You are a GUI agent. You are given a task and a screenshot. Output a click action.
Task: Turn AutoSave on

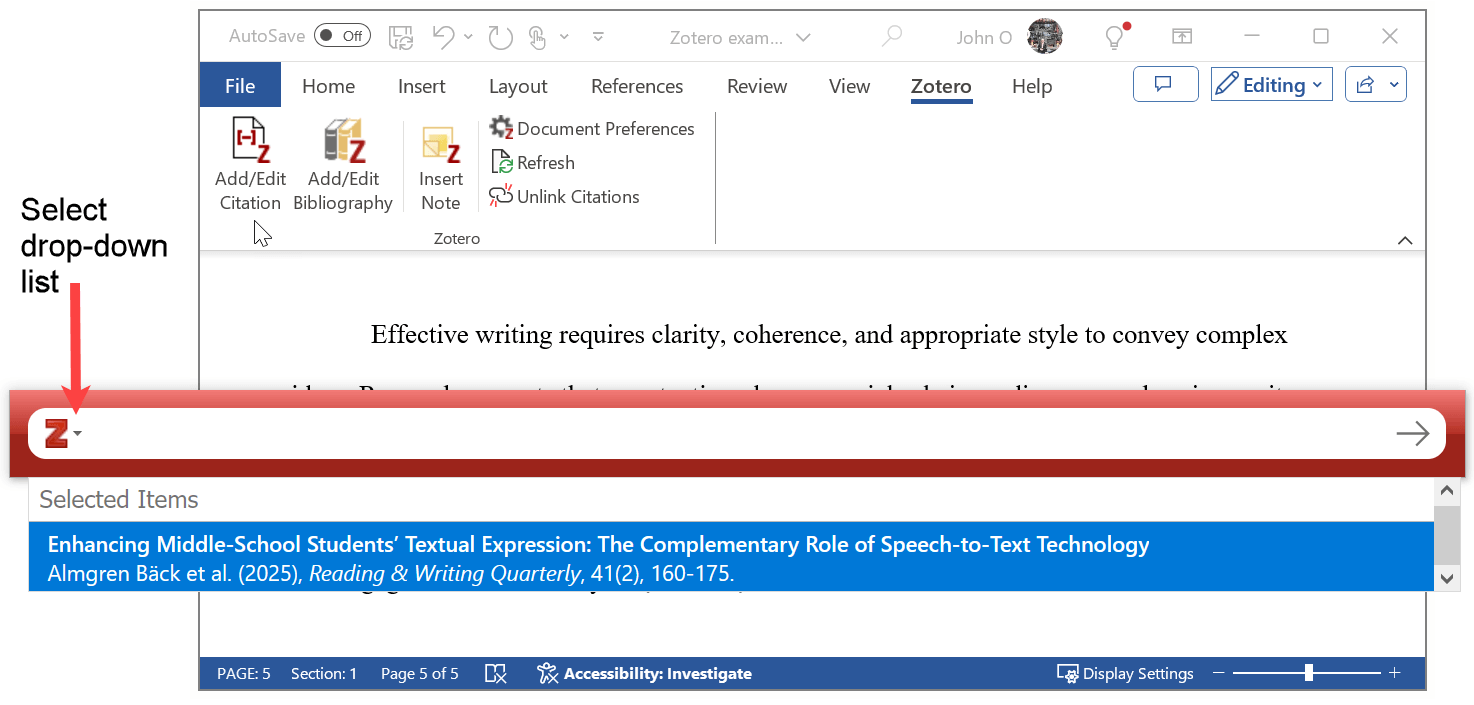tap(341, 34)
